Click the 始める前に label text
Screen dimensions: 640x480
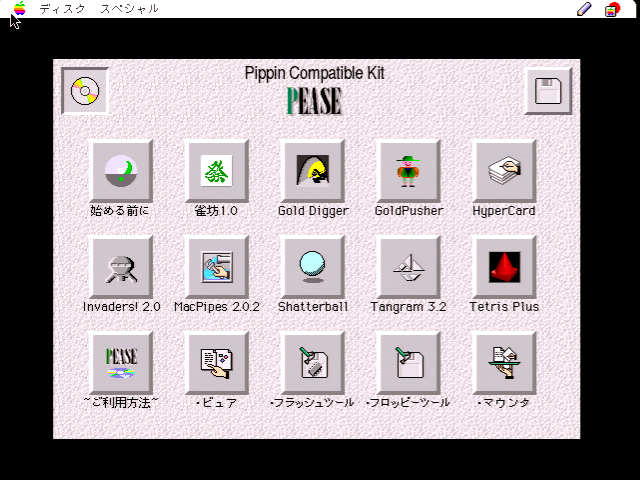click(x=120, y=211)
